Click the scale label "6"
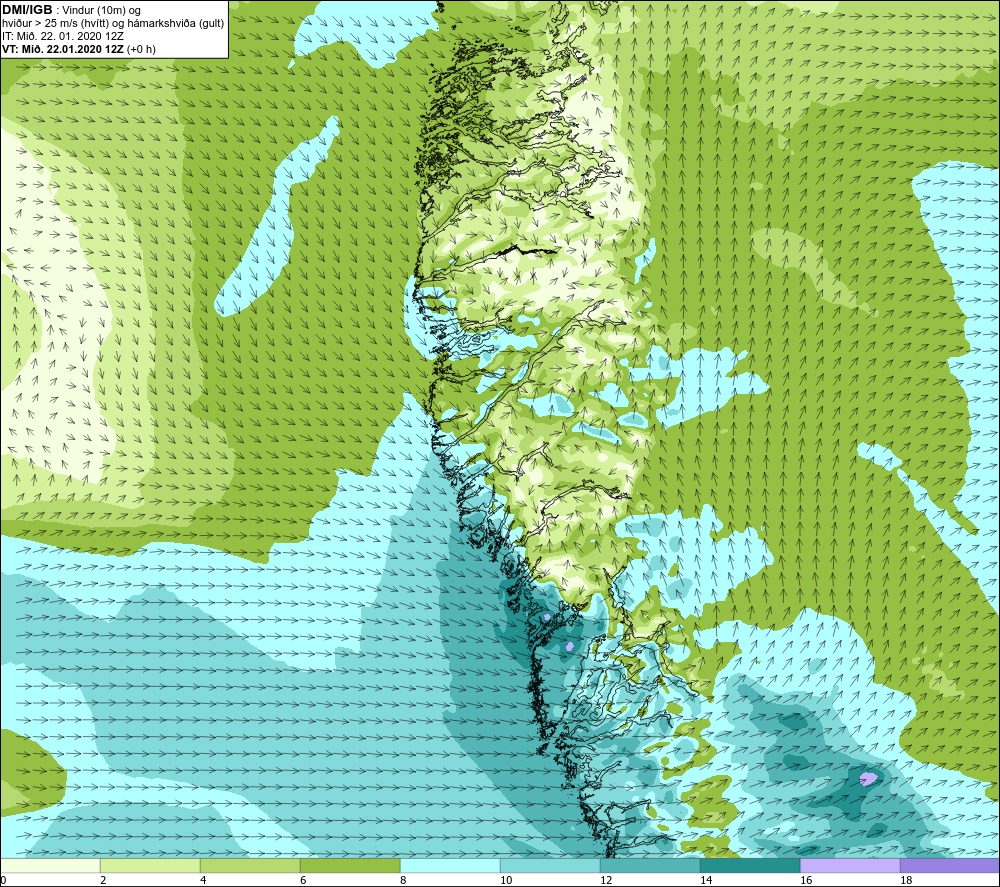The height and width of the screenshot is (887, 1000). click(x=303, y=881)
